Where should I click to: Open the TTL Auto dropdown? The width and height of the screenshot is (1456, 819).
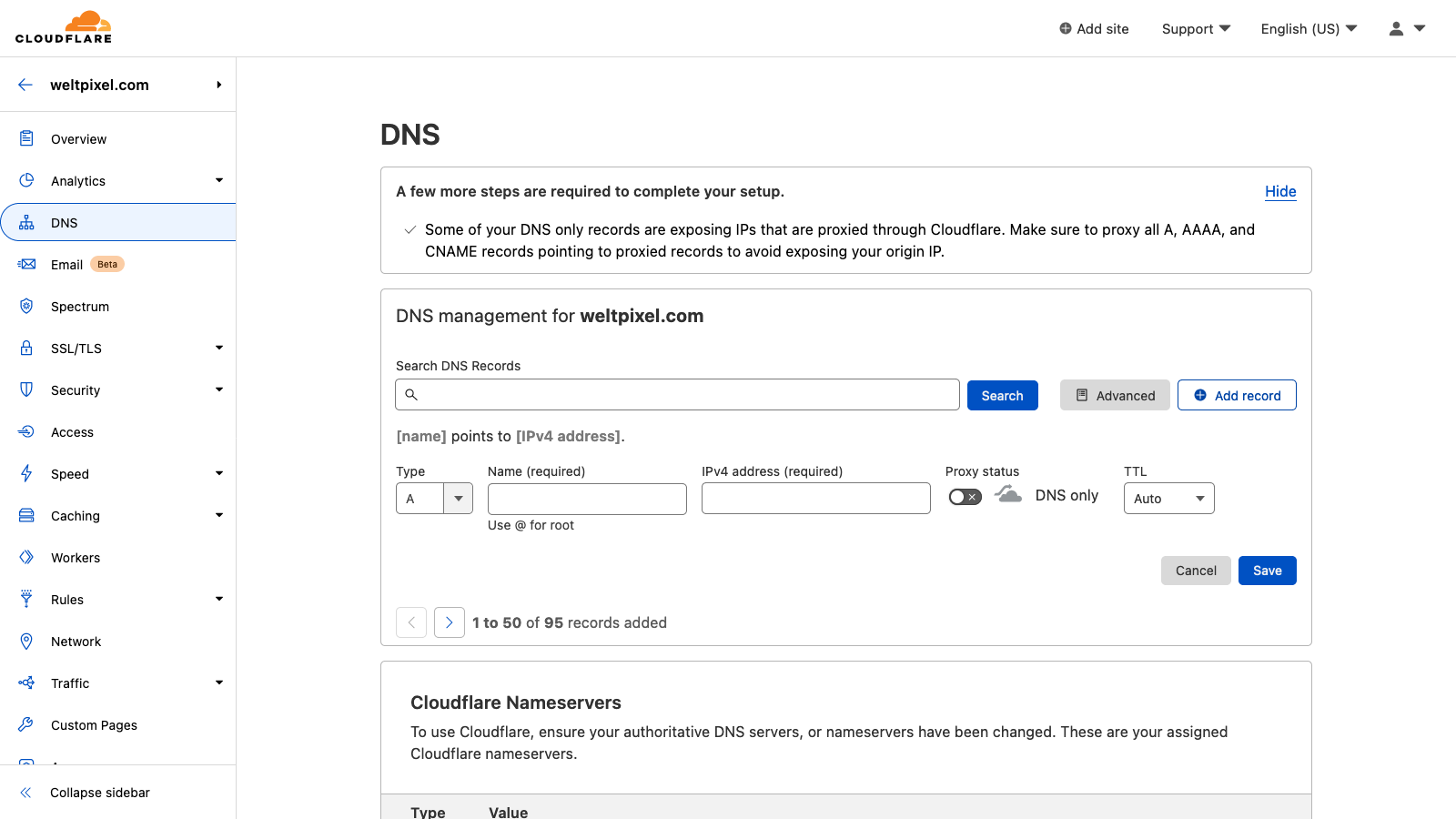[1168, 499]
